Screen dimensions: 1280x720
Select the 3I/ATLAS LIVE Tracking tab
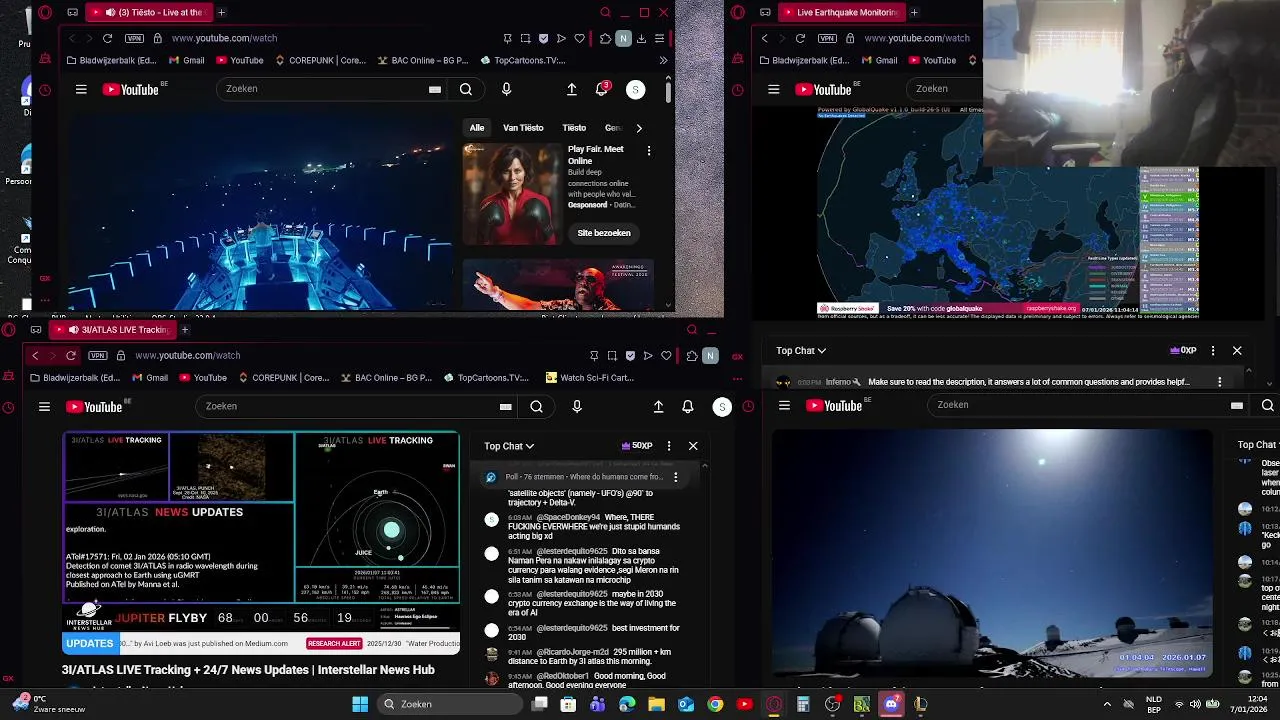[112, 329]
